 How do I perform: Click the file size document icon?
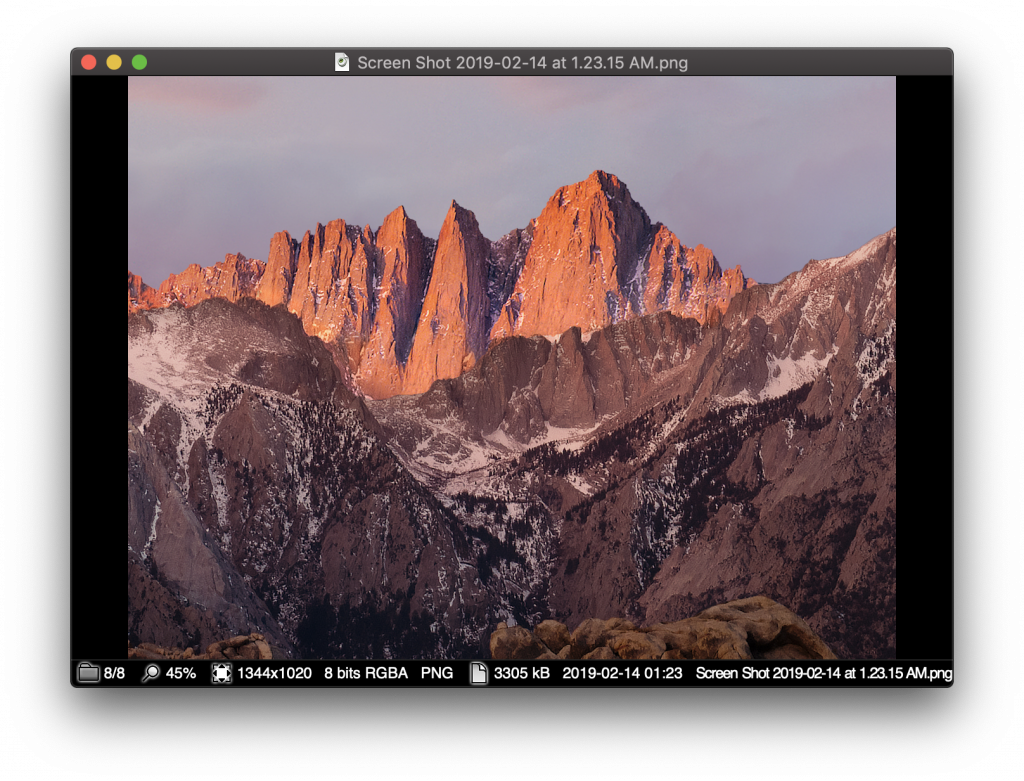click(x=479, y=673)
